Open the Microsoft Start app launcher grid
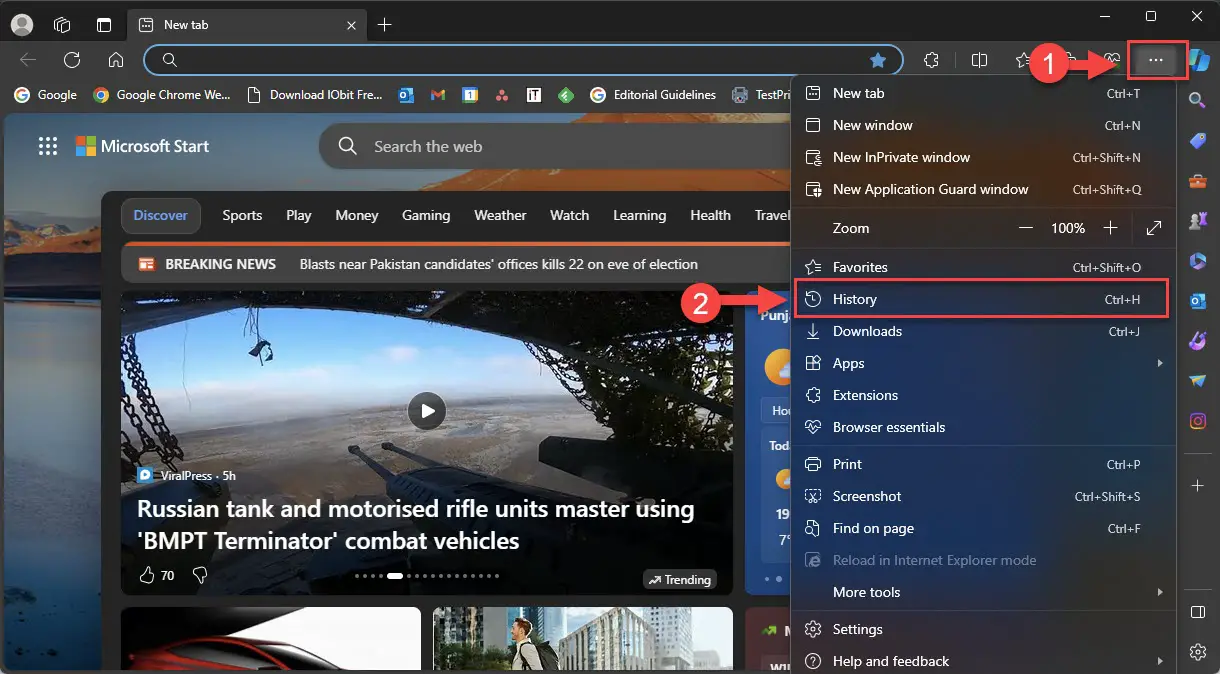1220x674 pixels. tap(47, 146)
